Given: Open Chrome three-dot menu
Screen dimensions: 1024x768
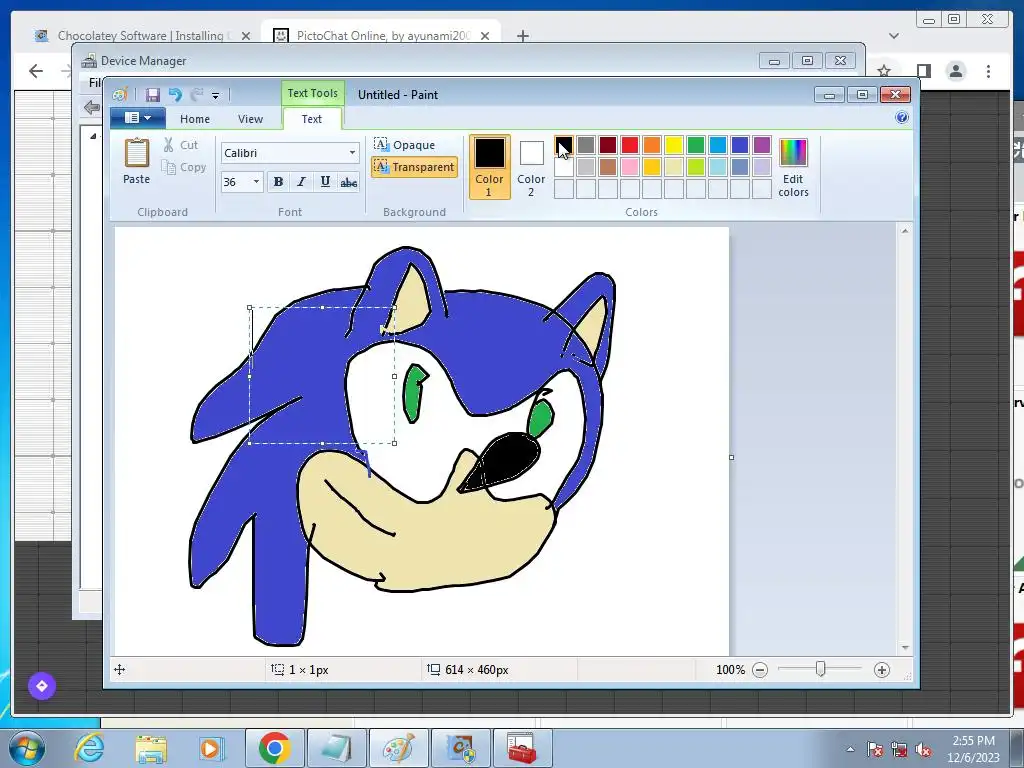Looking at the screenshot, I should [988, 71].
